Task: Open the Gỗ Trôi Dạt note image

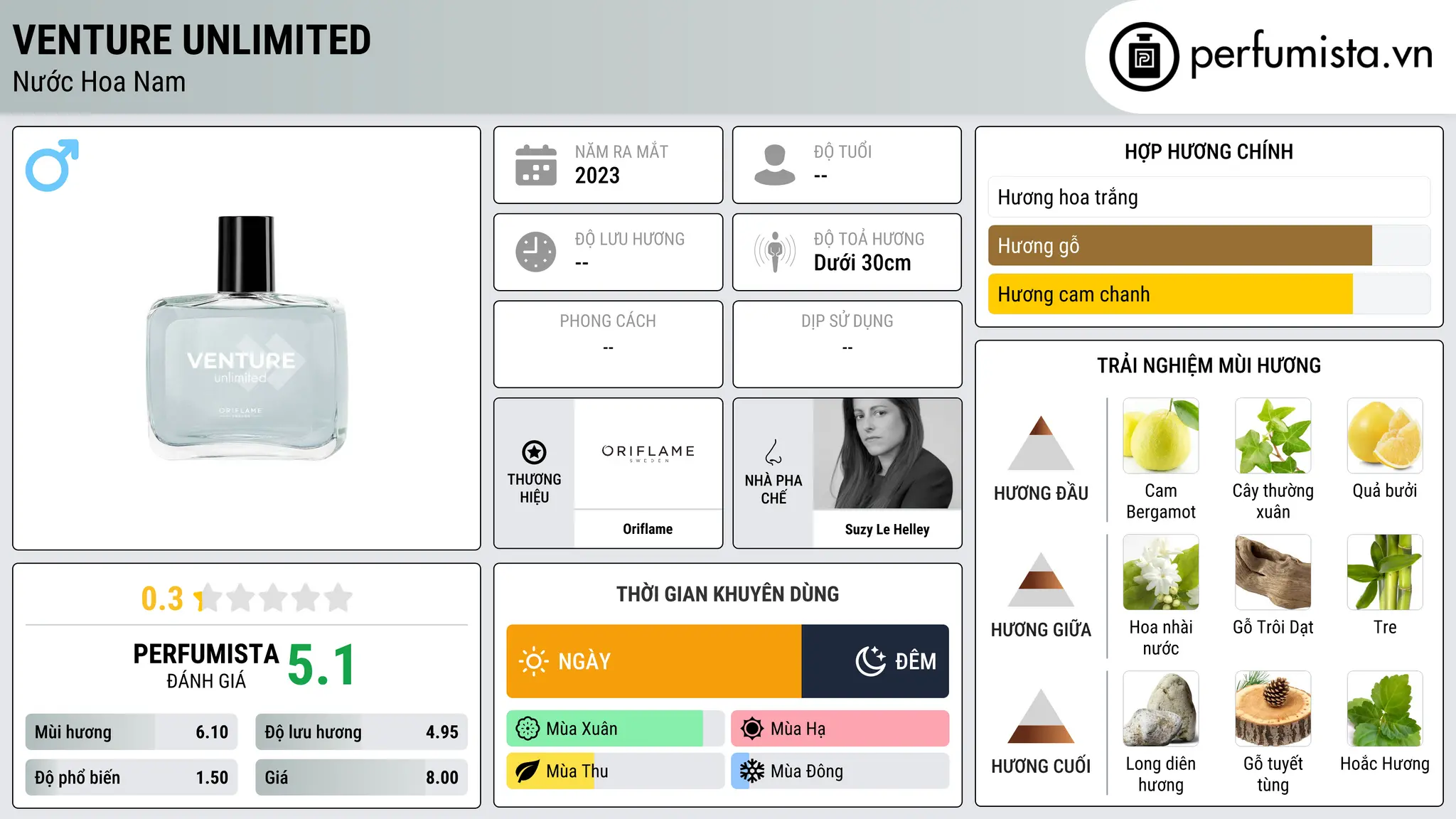Action: (x=1273, y=572)
